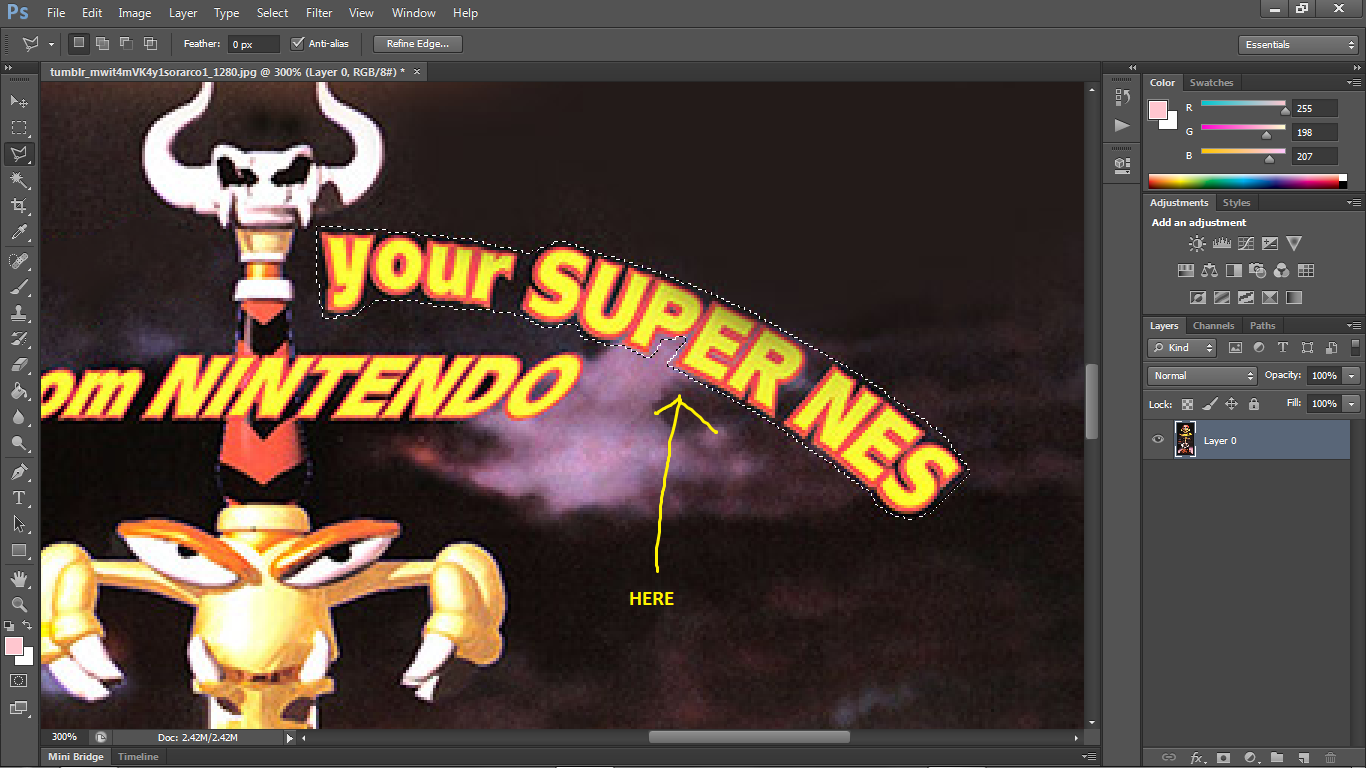Click the New selection mode icon
The image size is (1366, 768).
[x=78, y=43]
